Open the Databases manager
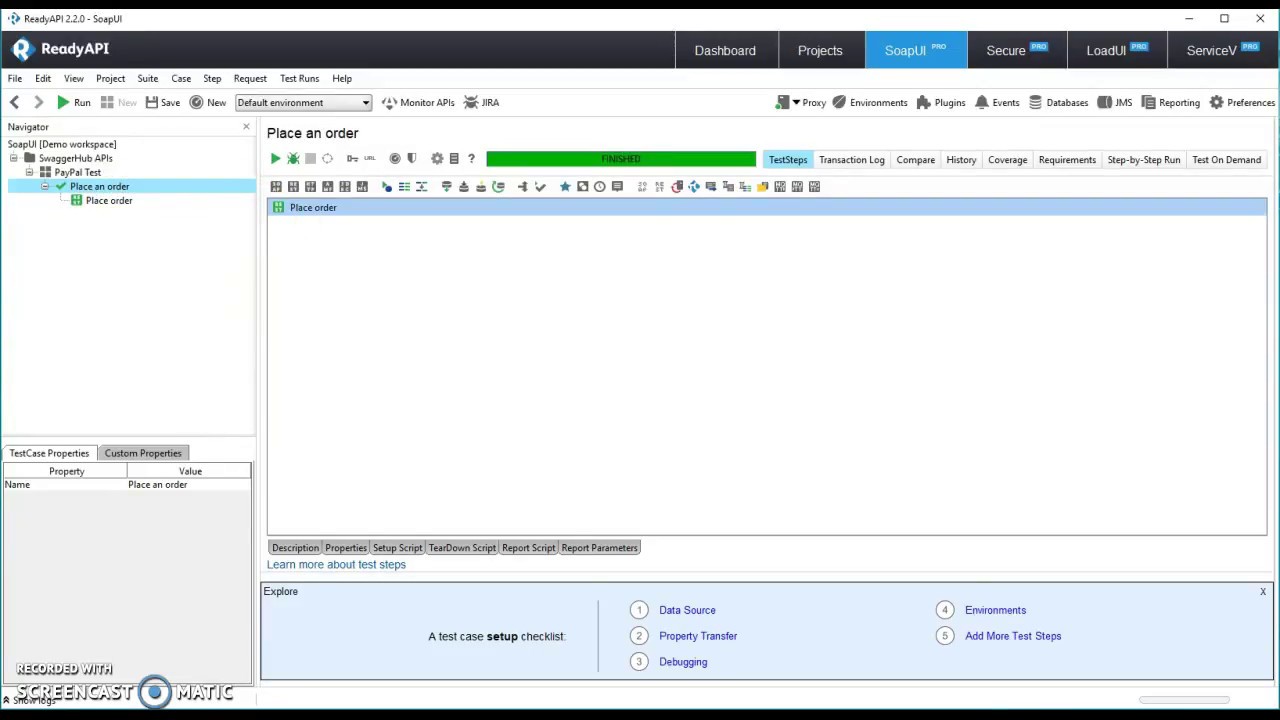The image size is (1280, 720). coord(1058,102)
